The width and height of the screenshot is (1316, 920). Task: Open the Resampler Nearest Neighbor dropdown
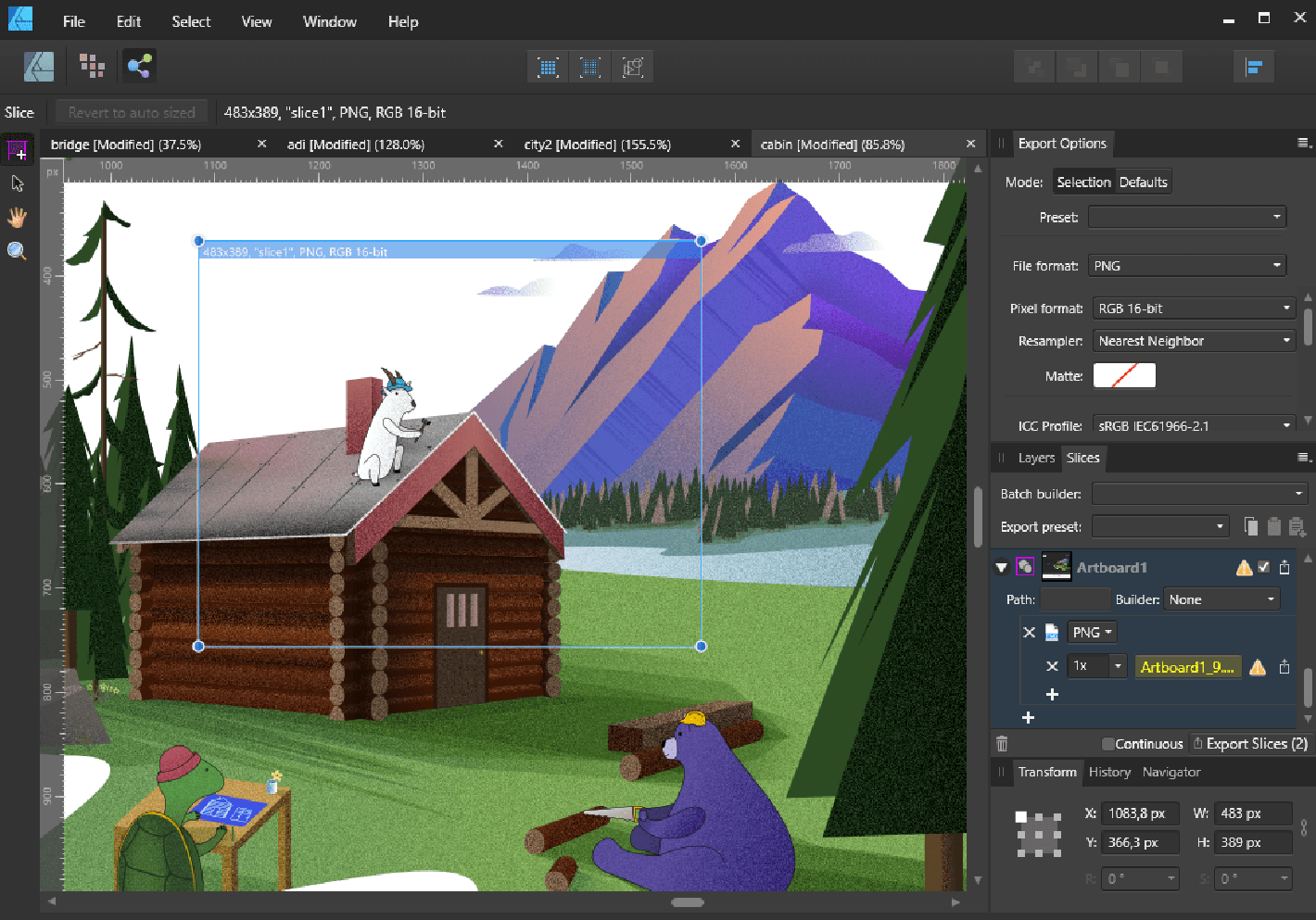tap(1194, 341)
